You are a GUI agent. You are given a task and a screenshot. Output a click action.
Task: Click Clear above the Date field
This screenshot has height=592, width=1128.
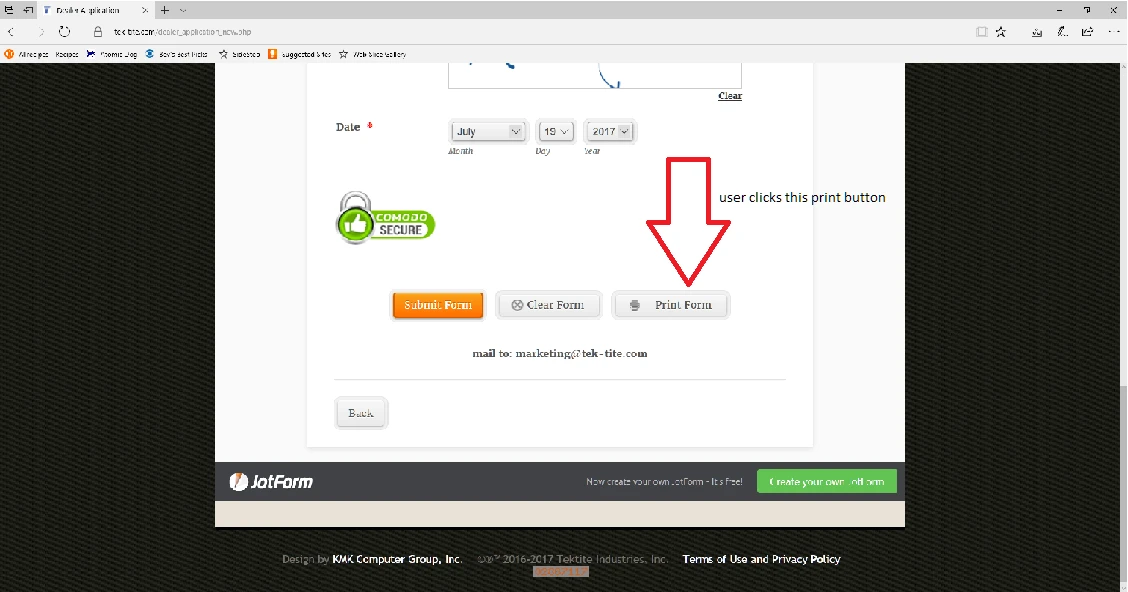[729, 95]
